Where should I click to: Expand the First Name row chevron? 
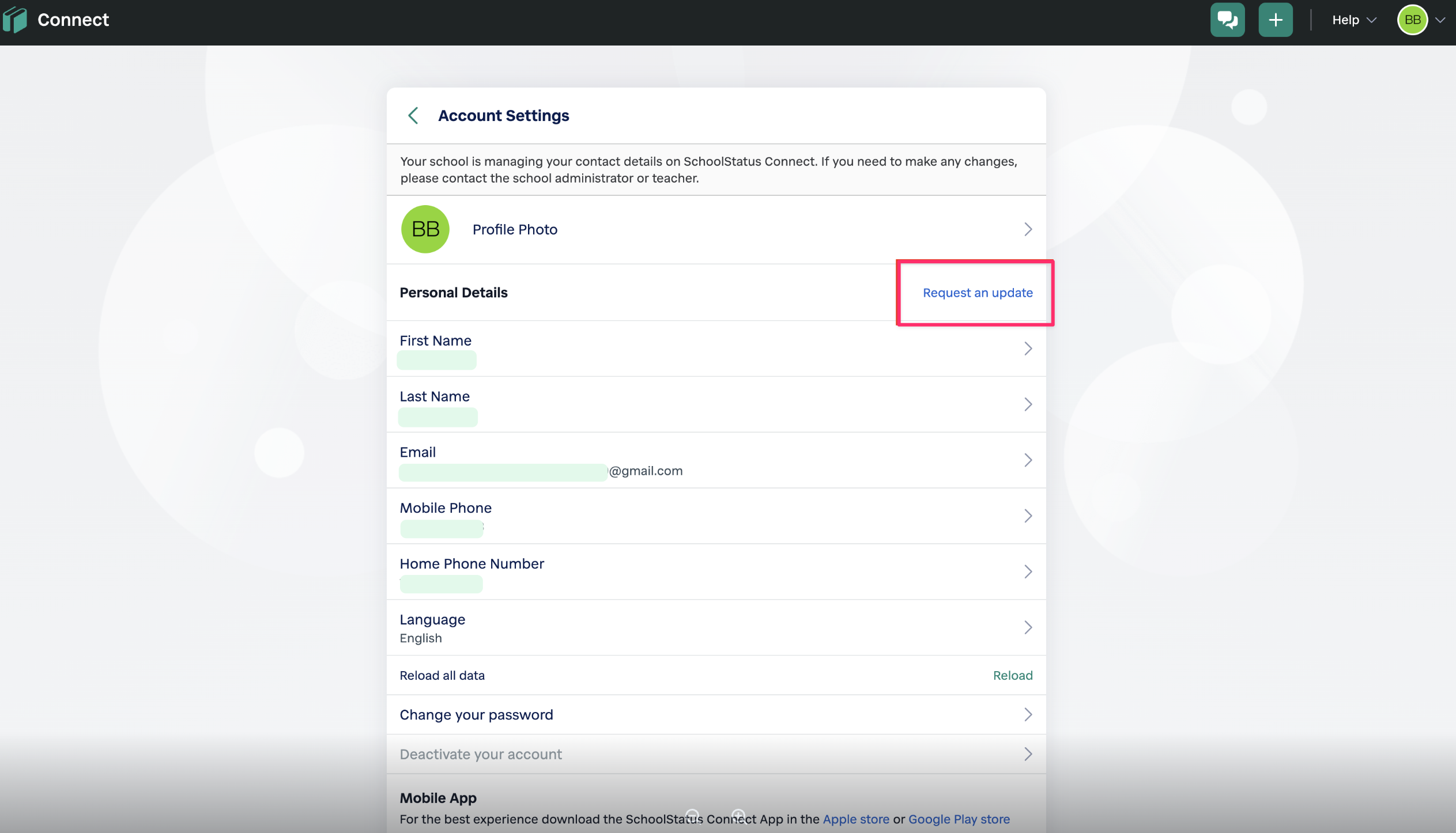click(x=1028, y=349)
